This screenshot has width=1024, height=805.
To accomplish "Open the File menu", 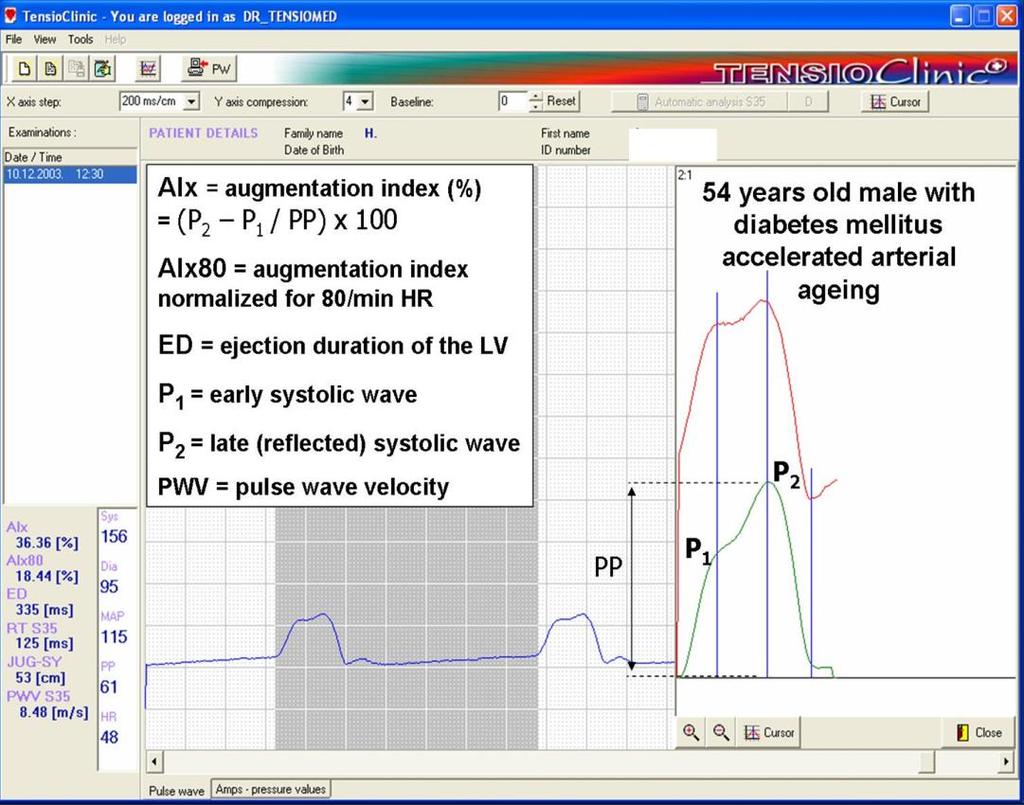I will pos(13,39).
